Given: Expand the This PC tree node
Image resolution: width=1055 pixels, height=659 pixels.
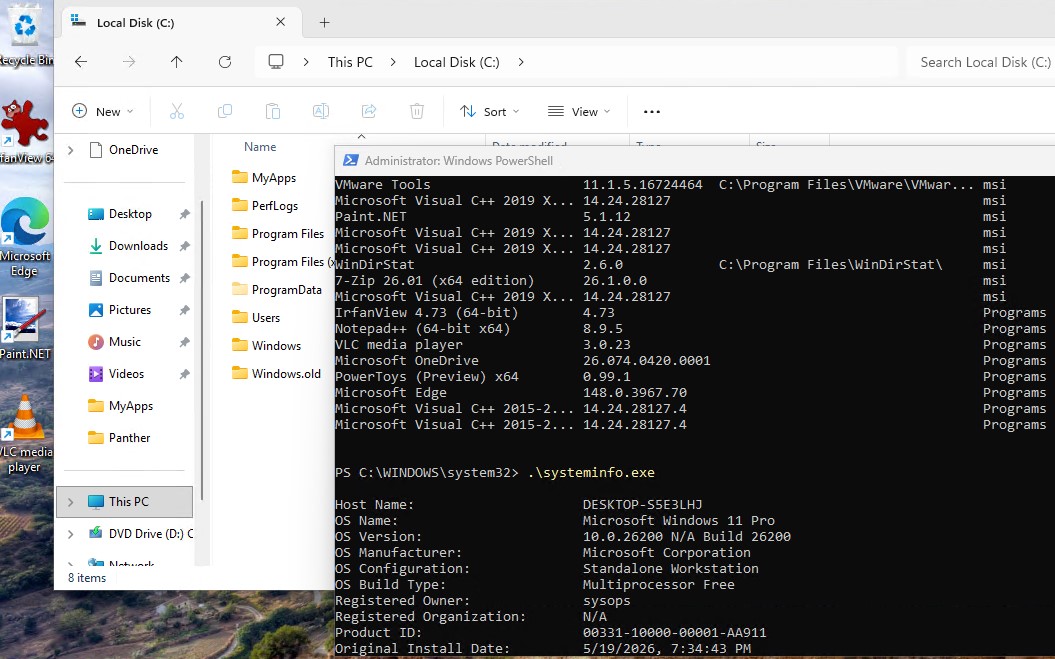Looking at the screenshot, I should pyautogui.click(x=71, y=502).
